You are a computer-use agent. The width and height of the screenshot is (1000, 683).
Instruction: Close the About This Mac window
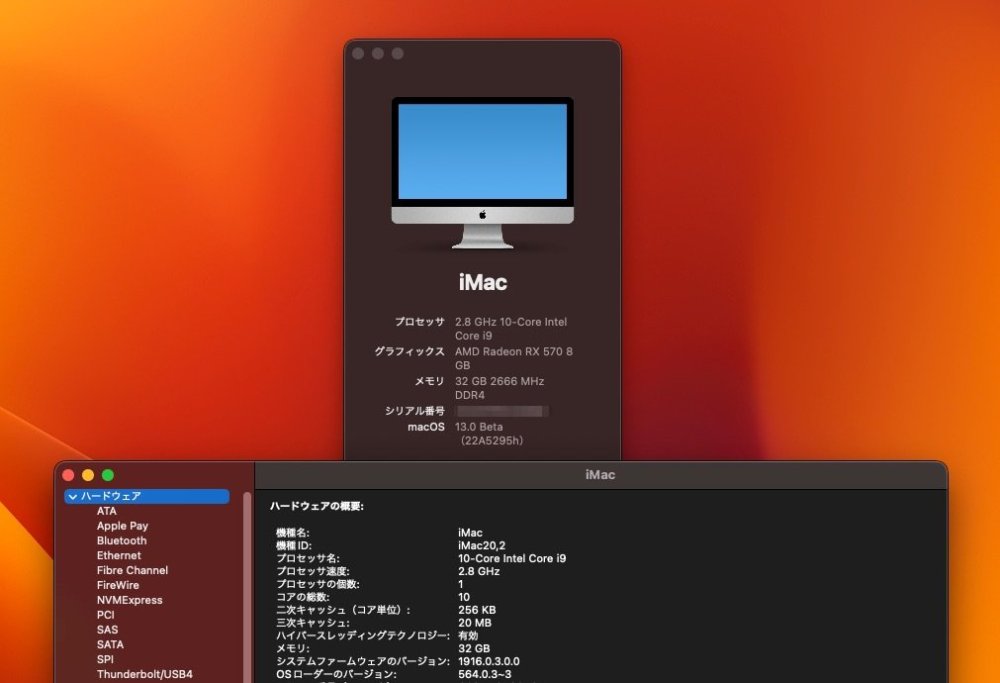(x=358, y=54)
